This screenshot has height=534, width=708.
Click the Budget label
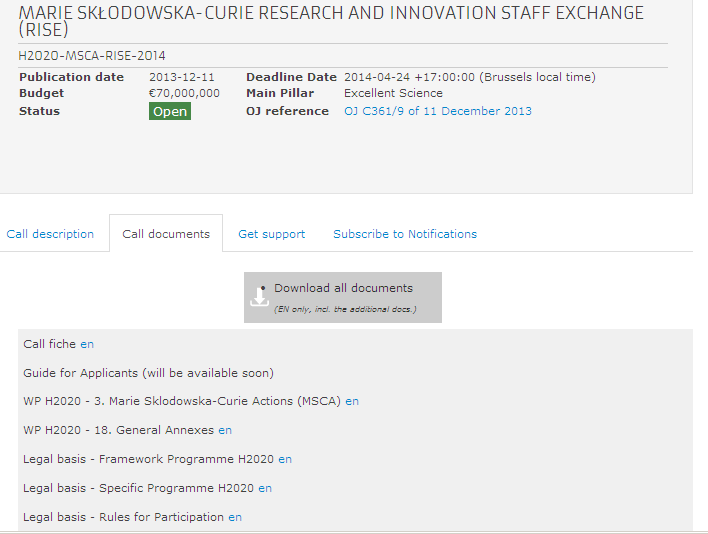[x=42, y=93]
